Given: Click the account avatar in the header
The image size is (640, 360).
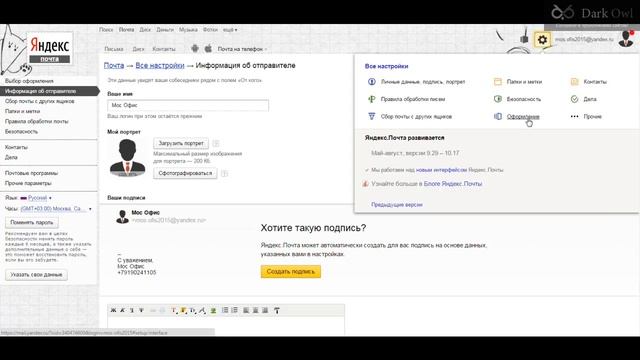Looking at the screenshot, I should tap(626, 39).
